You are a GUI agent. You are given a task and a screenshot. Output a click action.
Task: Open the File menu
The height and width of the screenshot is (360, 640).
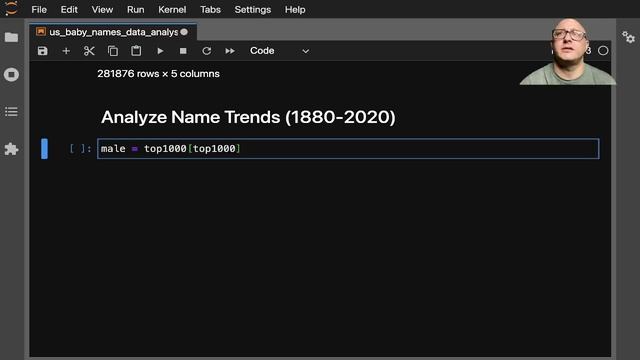click(x=39, y=9)
